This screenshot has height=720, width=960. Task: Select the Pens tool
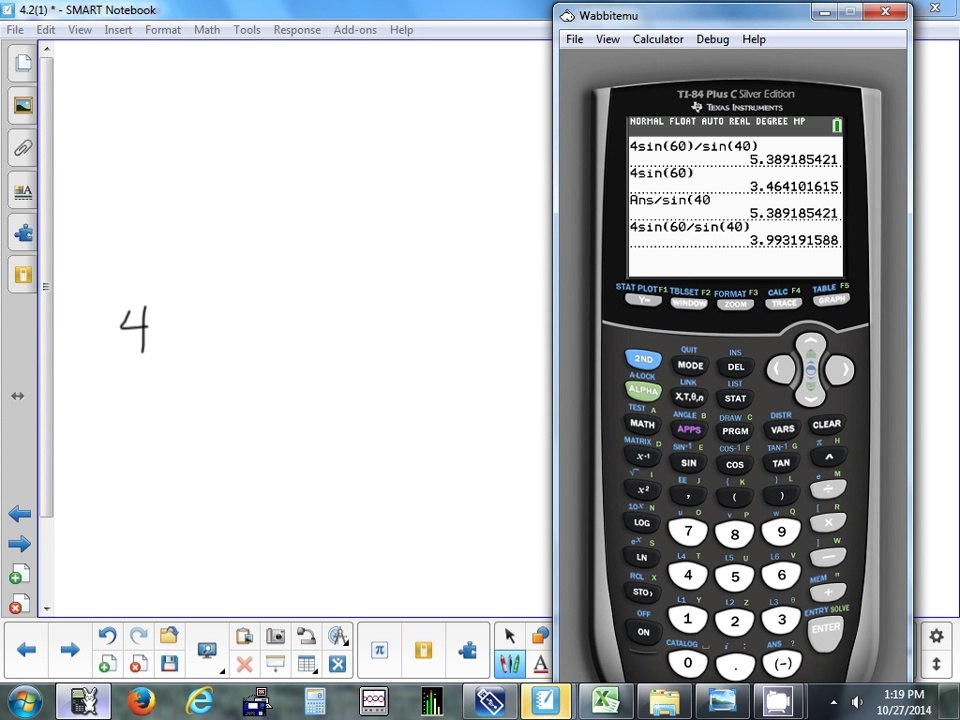click(509, 664)
